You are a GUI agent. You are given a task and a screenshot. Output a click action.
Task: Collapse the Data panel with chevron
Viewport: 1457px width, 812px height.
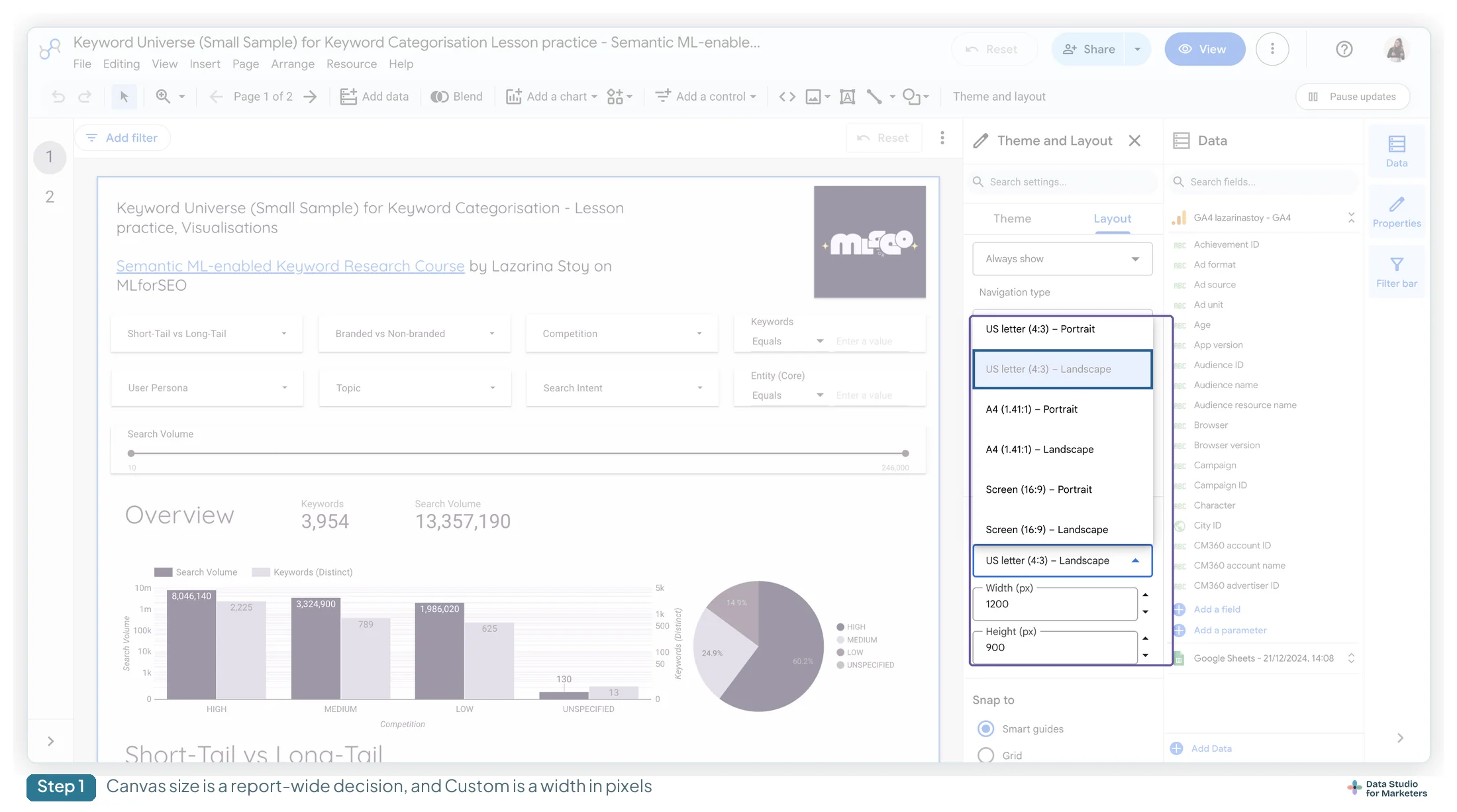point(1400,738)
